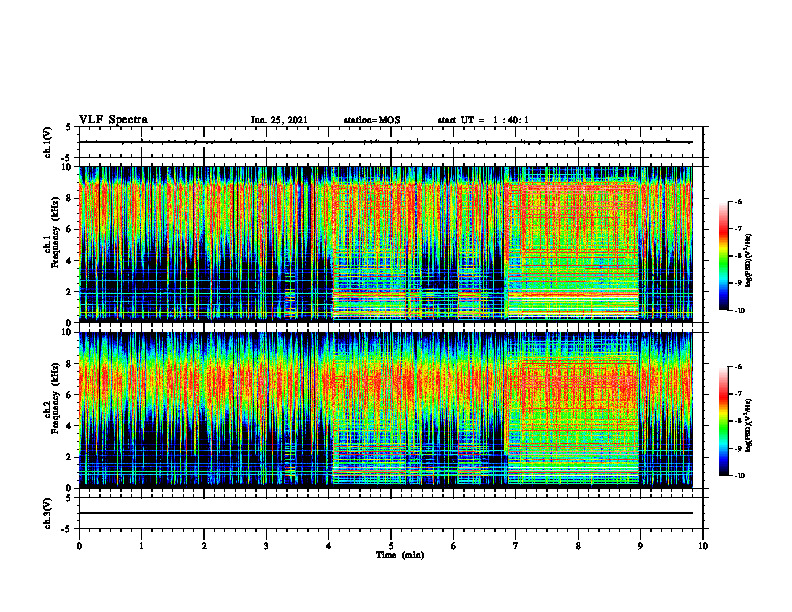Select the "-6" label on ch.1 color scale

point(738,201)
